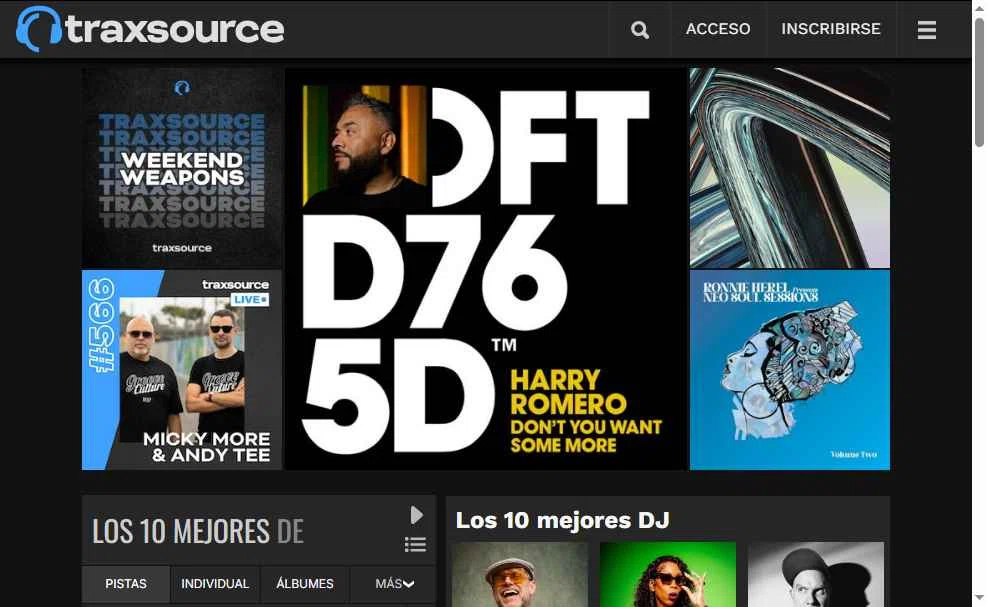Screen dimensions: 987x607
Task: Select the ÁLBUMES tab
Action: tap(305, 584)
